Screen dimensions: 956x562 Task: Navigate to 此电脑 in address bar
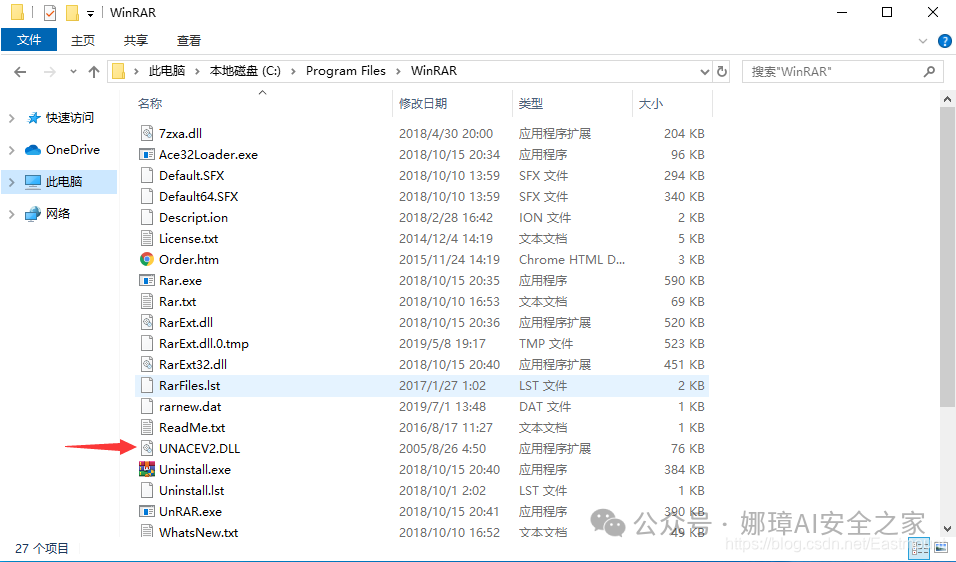pos(167,71)
